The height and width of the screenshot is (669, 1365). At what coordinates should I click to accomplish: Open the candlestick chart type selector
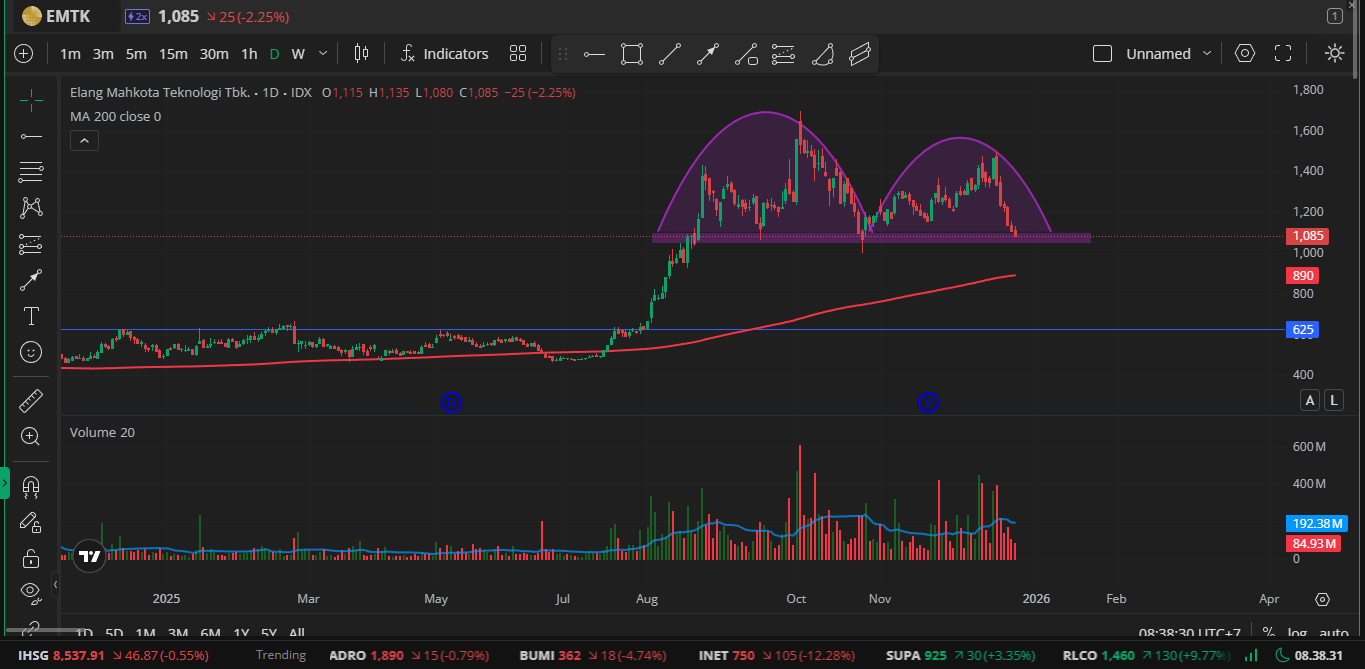361,54
